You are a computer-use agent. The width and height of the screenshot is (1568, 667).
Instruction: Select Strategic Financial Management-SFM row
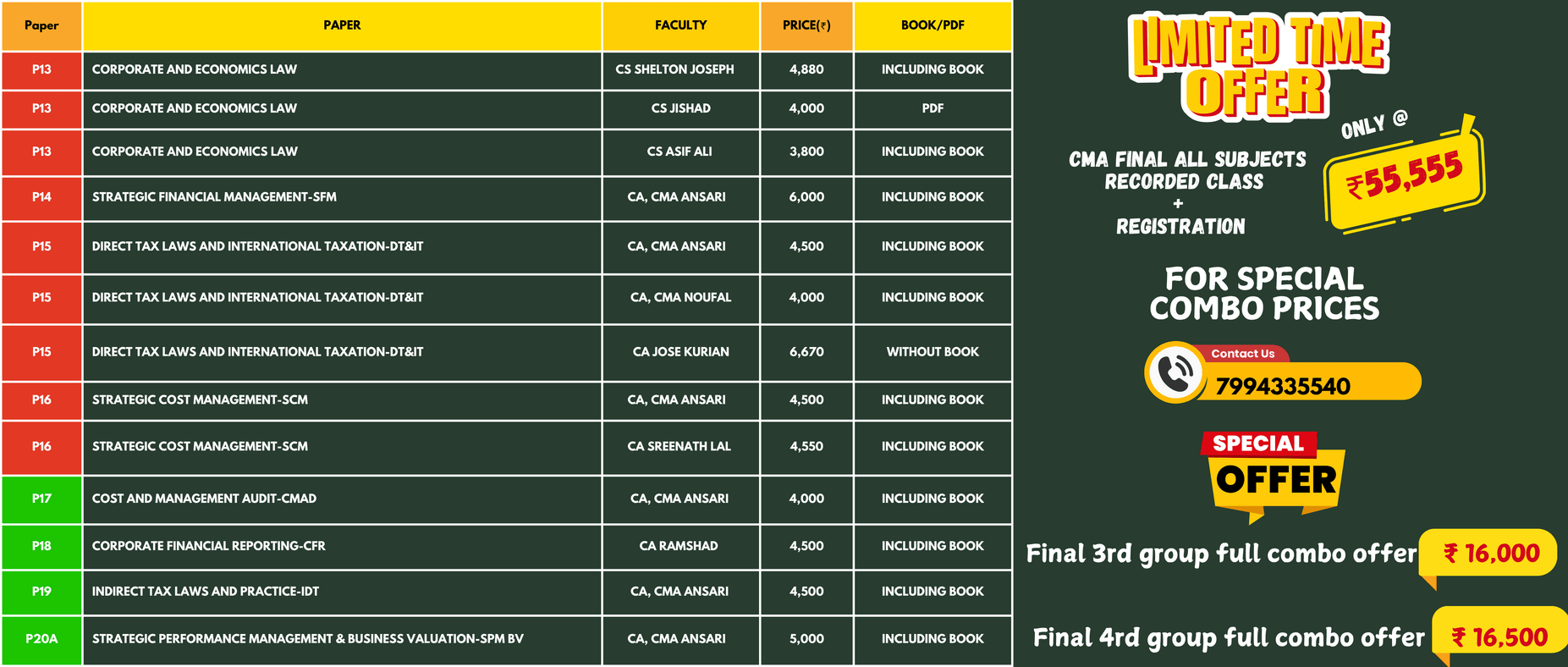(x=506, y=198)
